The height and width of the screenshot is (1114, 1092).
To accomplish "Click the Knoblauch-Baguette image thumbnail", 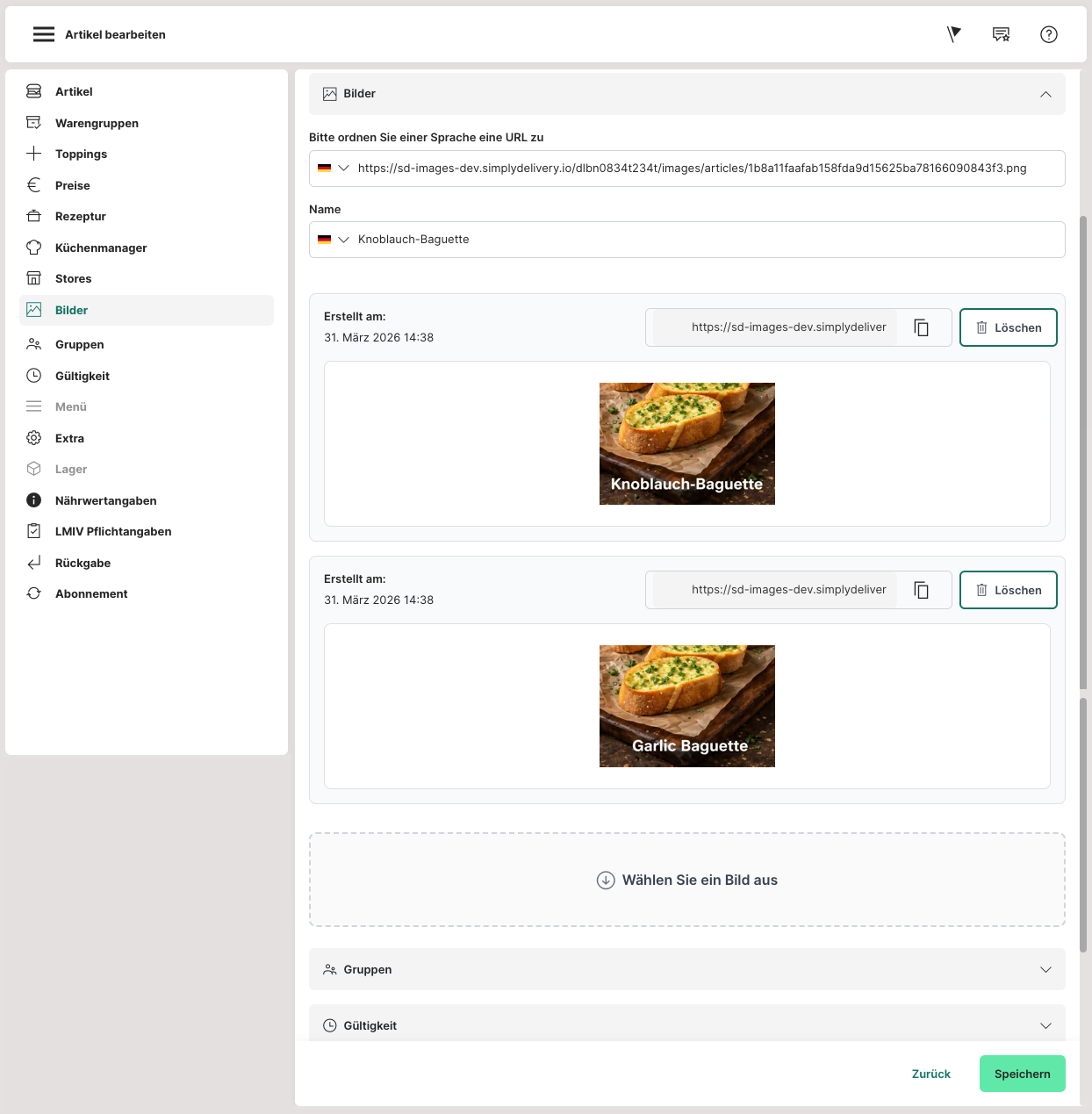I will coord(686,443).
